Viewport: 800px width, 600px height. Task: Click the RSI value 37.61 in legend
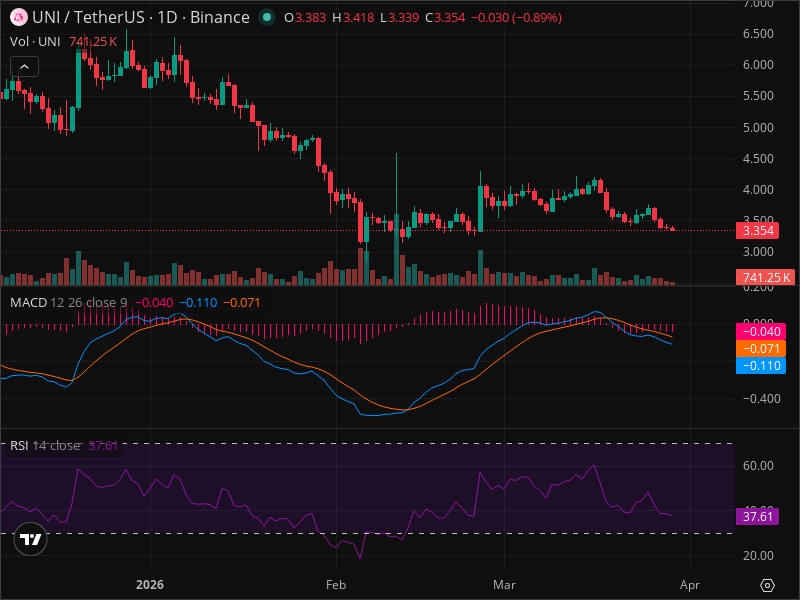click(103, 446)
